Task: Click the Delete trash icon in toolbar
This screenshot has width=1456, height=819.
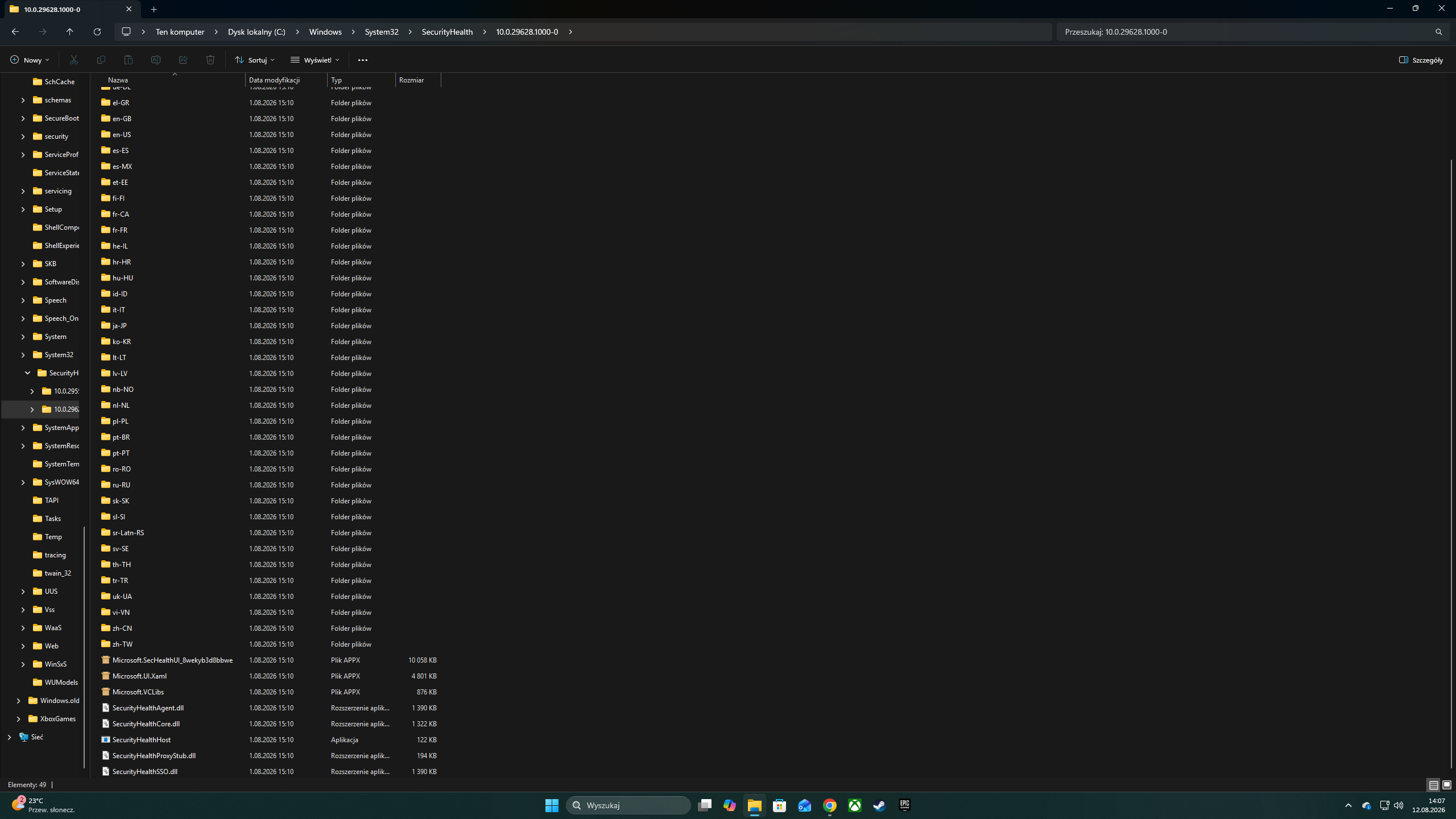Action: coord(210,60)
